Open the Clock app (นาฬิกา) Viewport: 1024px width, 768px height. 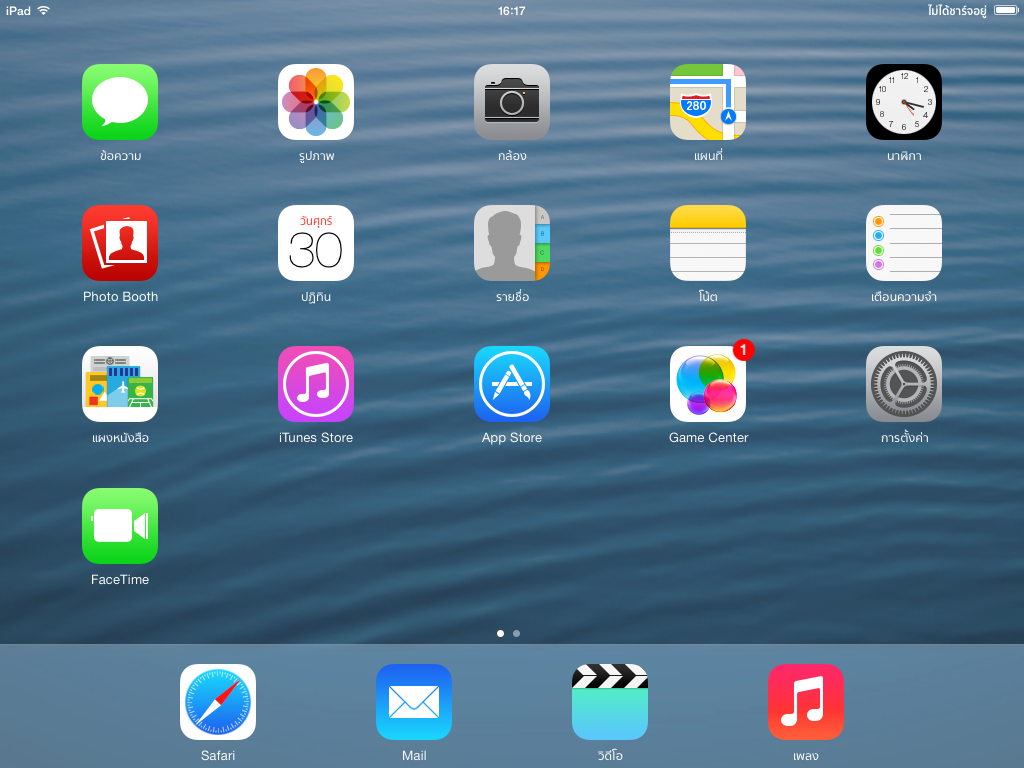click(904, 102)
